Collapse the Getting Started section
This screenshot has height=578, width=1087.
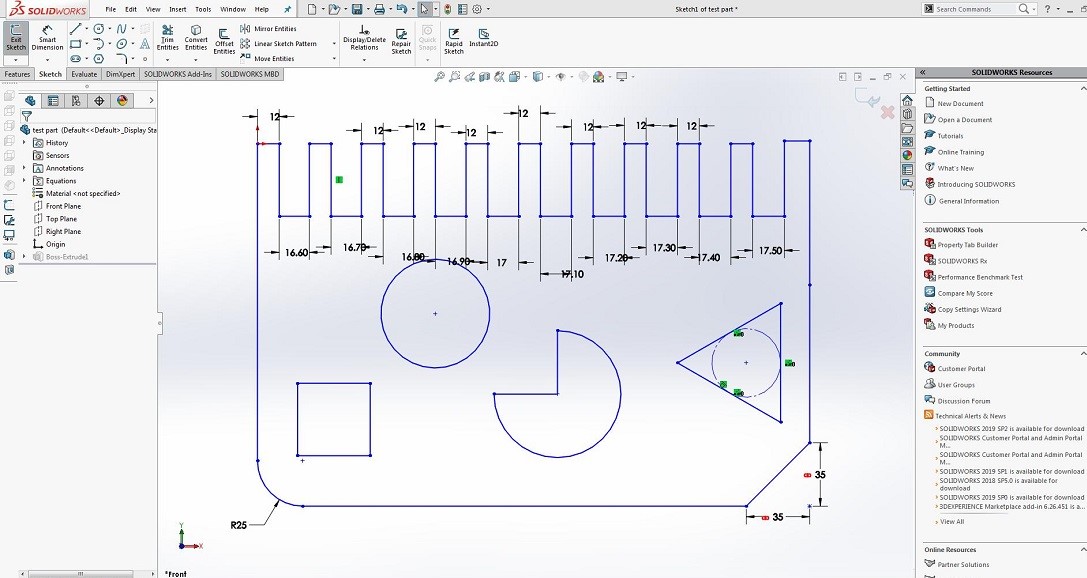1083,89
